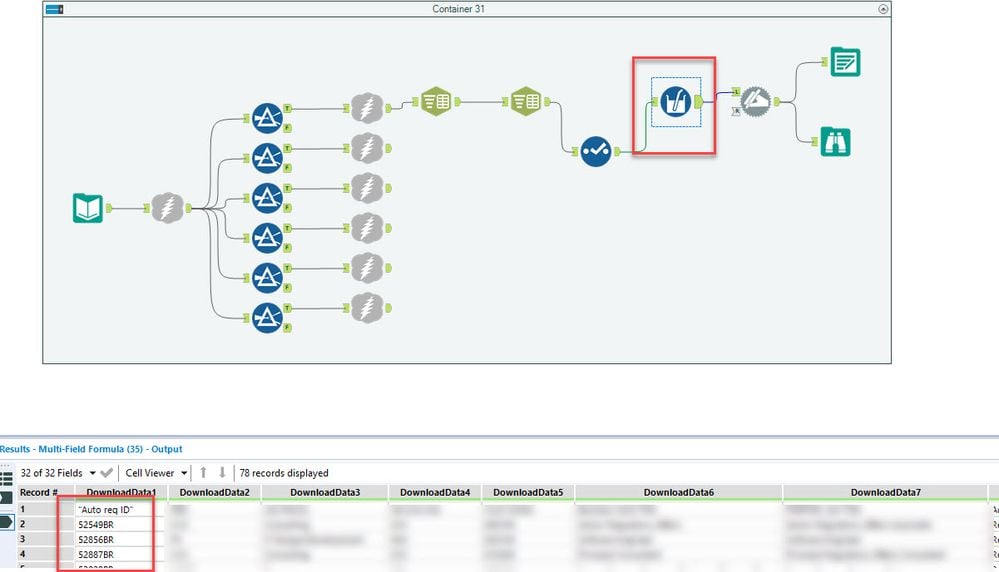Click the Container 31 title
This screenshot has height=572, width=999.
(x=458, y=9)
